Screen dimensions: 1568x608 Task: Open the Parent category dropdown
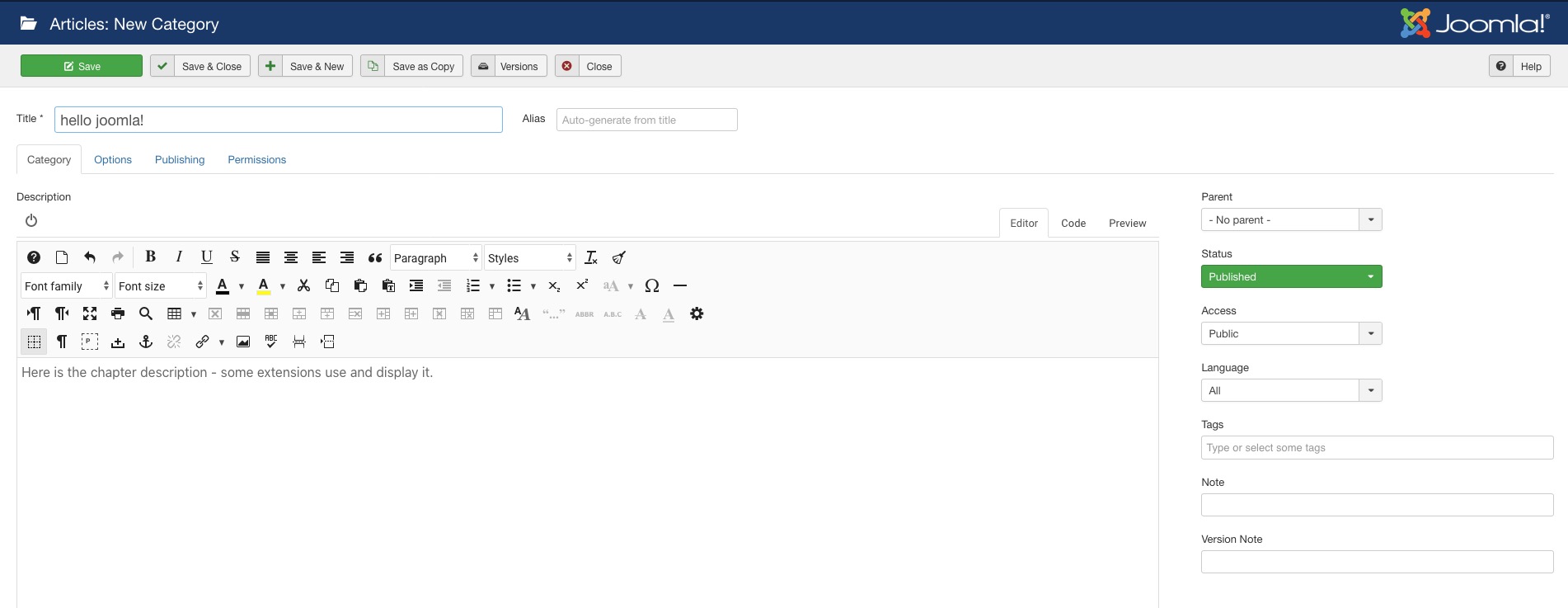coord(1291,219)
